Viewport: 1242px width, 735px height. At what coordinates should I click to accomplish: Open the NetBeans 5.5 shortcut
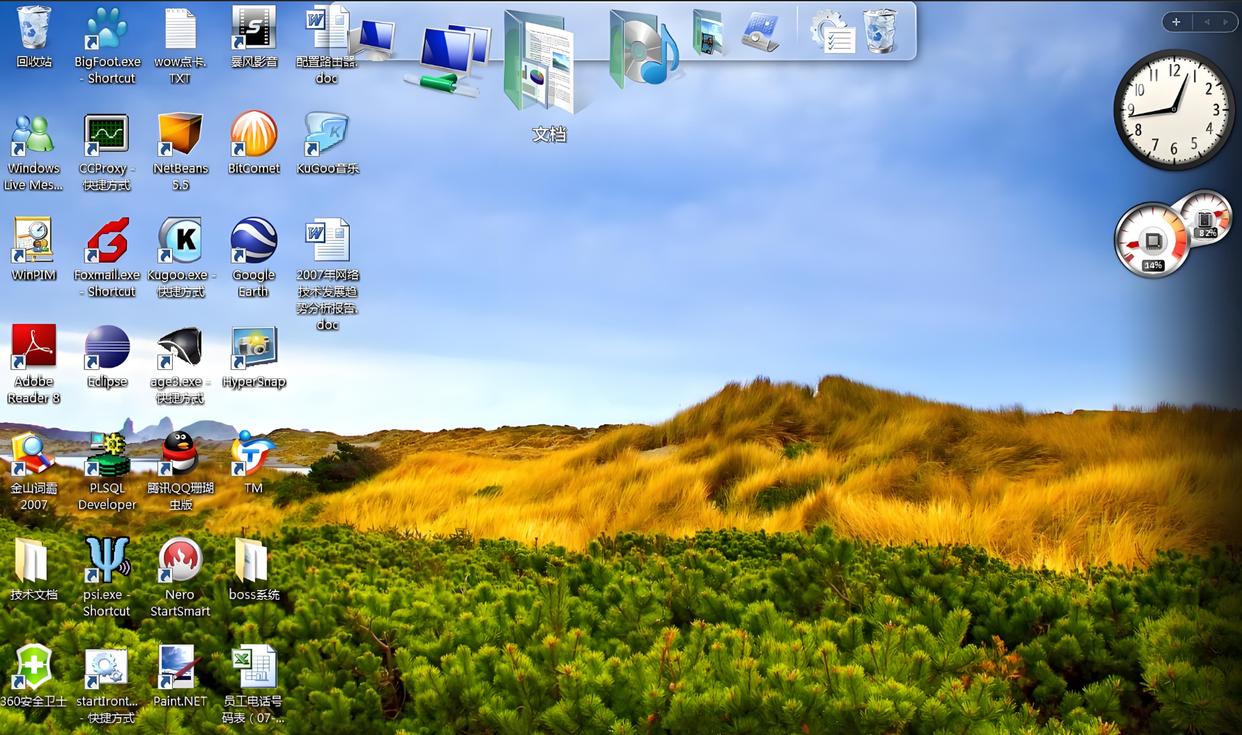(180, 135)
